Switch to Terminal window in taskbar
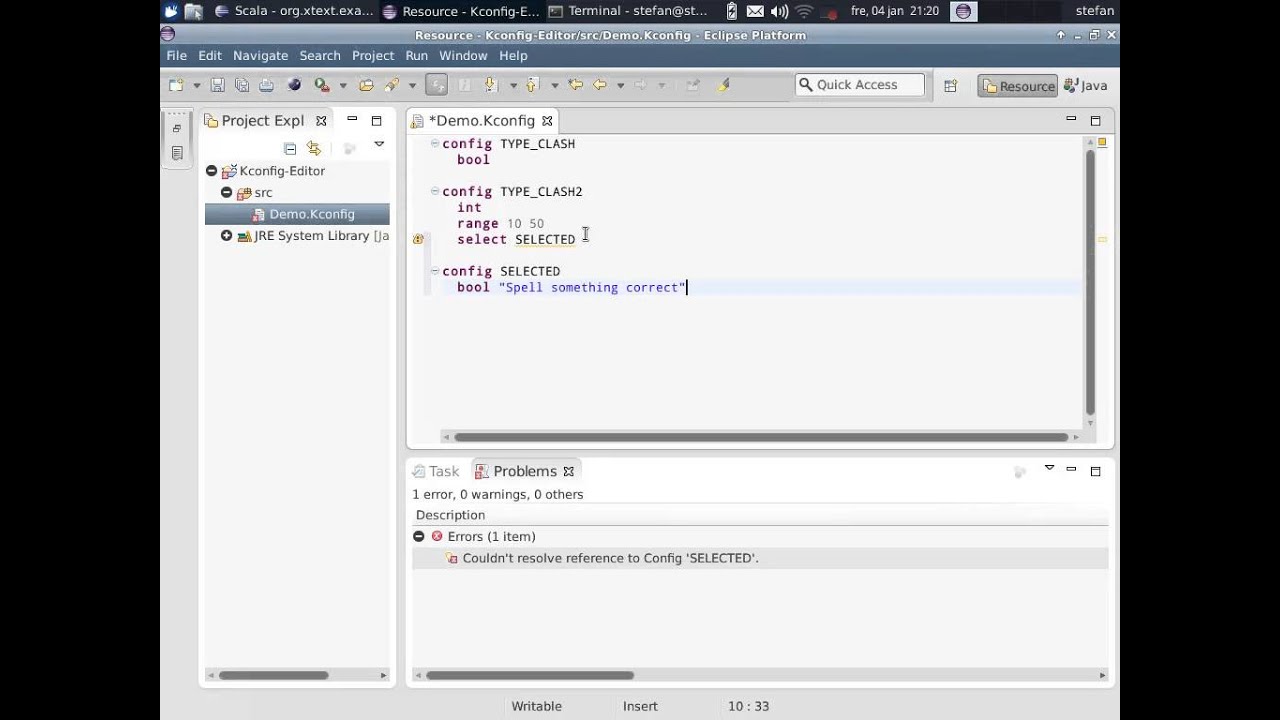 pos(629,11)
